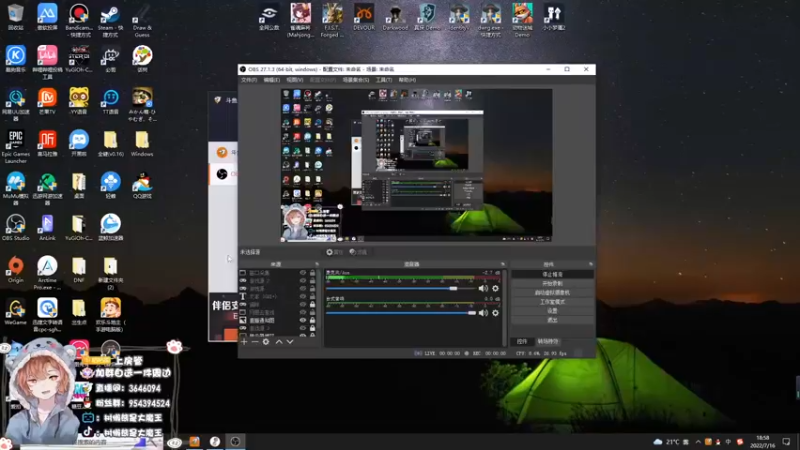Open the Arctime Pro desktop shortcut
Screen dimensions: 800x450
(47, 272)
